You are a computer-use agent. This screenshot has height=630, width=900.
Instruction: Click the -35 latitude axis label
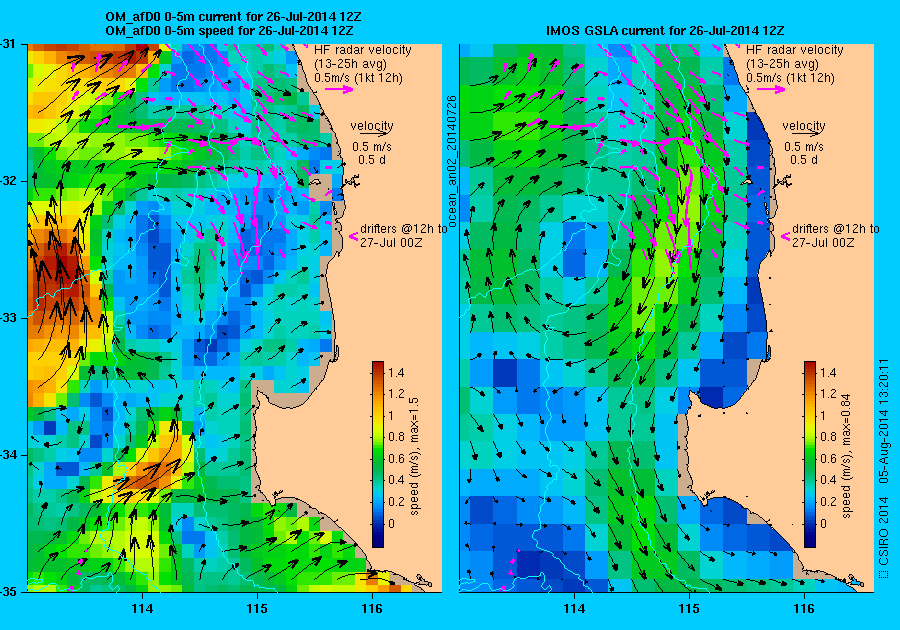pos(8,592)
